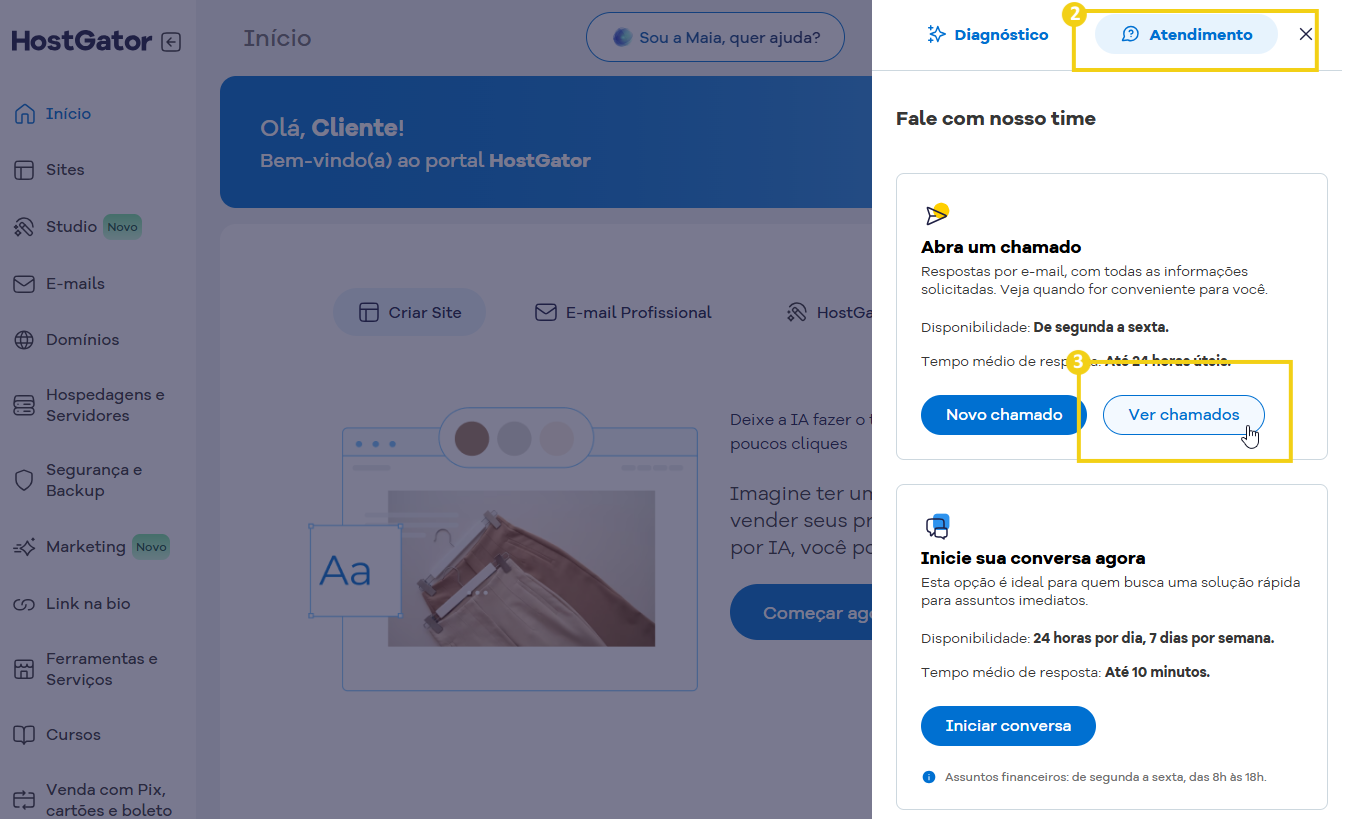This screenshot has height=819, width=1346.
Task: Open the Início home icon in sidebar
Action: click(x=25, y=114)
